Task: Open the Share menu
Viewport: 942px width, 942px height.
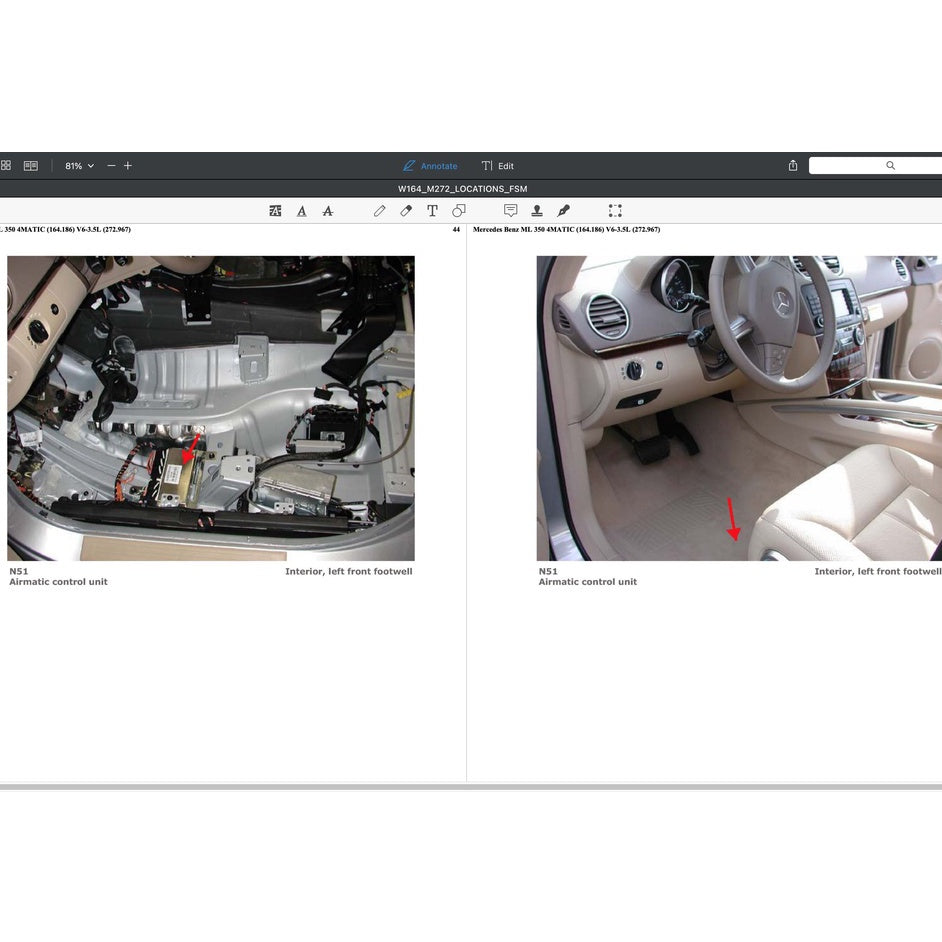Action: coord(792,165)
